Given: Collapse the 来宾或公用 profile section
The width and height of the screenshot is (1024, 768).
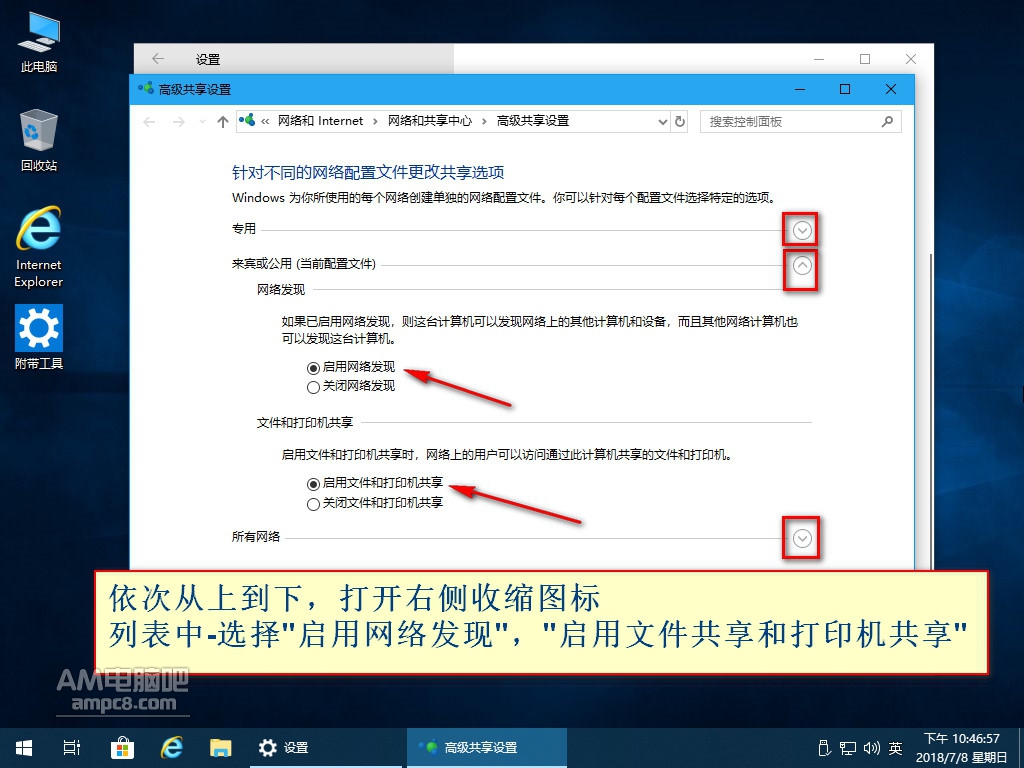Looking at the screenshot, I should click(x=802, y=265).
